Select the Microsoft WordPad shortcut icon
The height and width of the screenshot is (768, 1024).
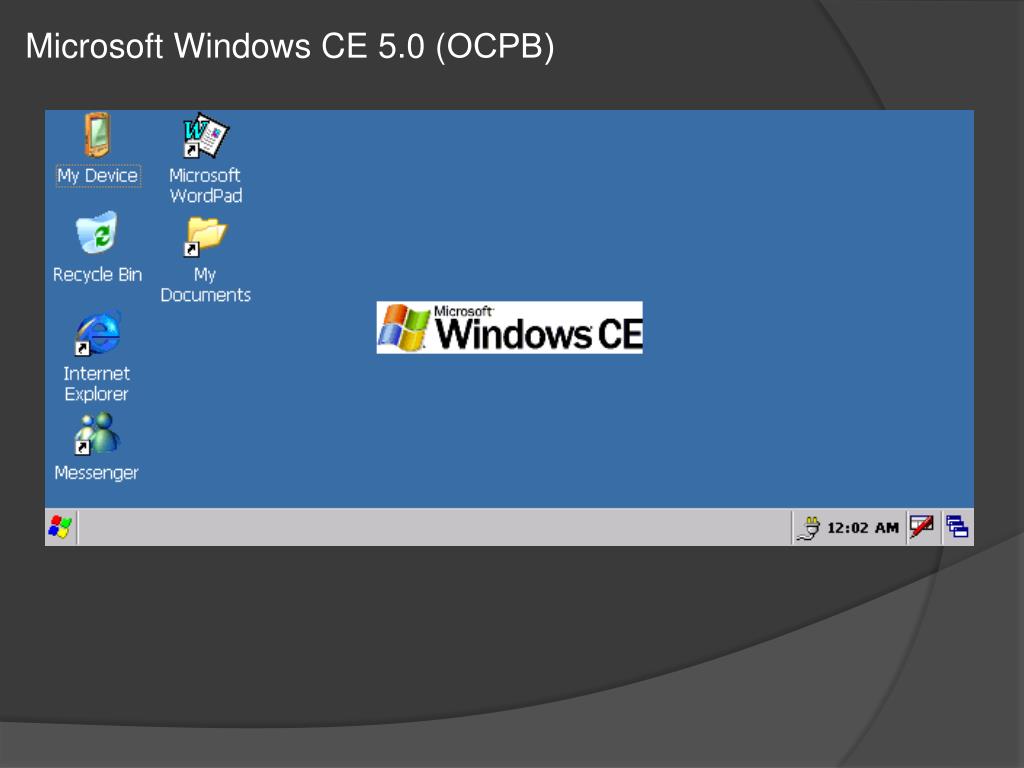[x=205, y=135]
